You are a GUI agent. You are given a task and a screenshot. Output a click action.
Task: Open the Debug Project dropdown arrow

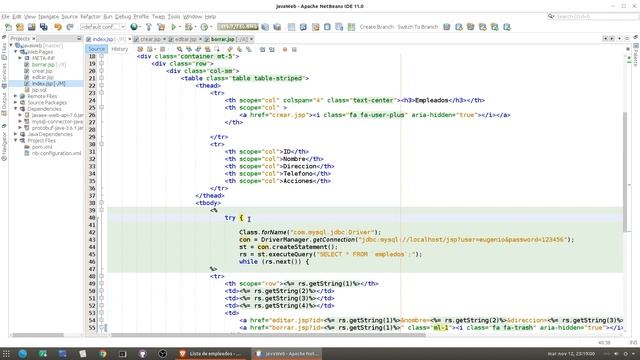click(x=195, y=27)
